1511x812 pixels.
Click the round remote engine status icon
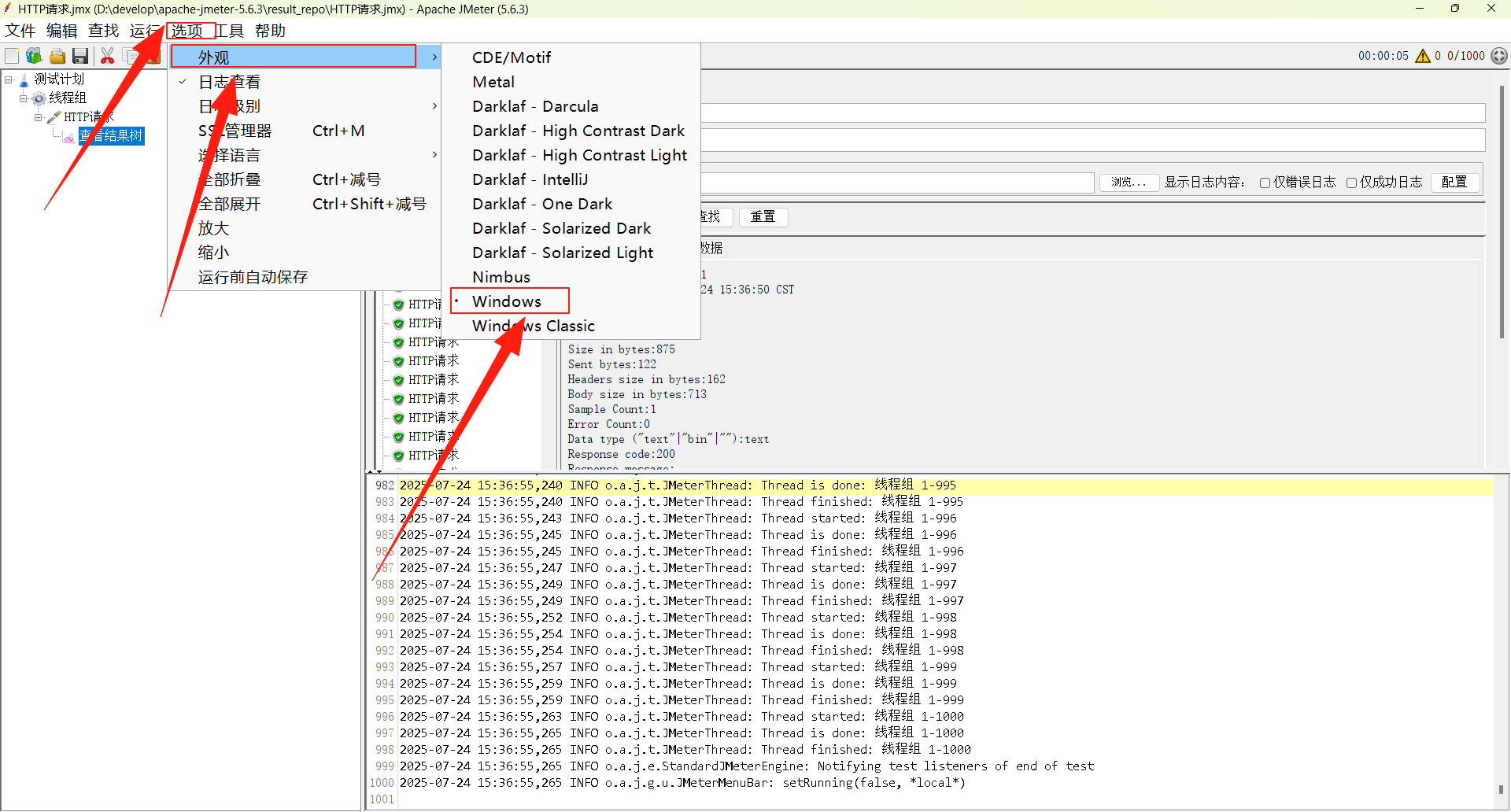[1499, 56]
